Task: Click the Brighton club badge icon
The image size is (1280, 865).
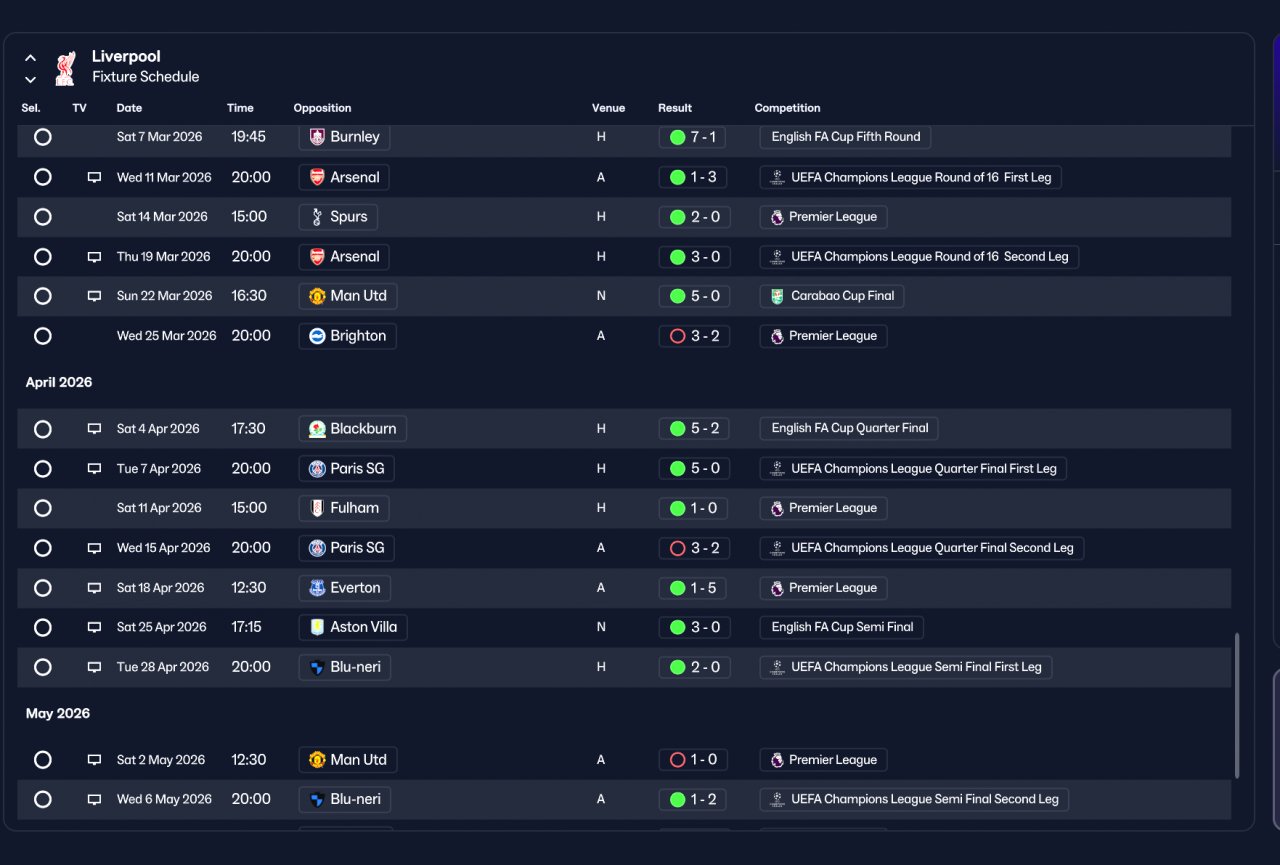Action: click(317, 336)
